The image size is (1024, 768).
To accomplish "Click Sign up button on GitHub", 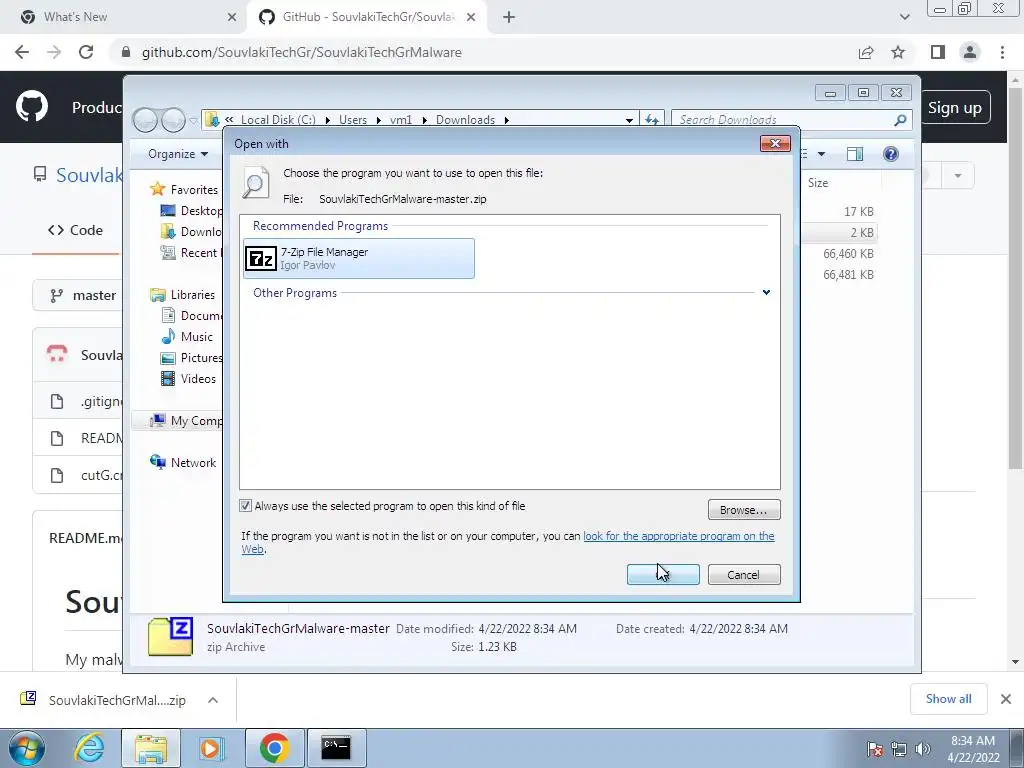I will [x=955, y=108].
